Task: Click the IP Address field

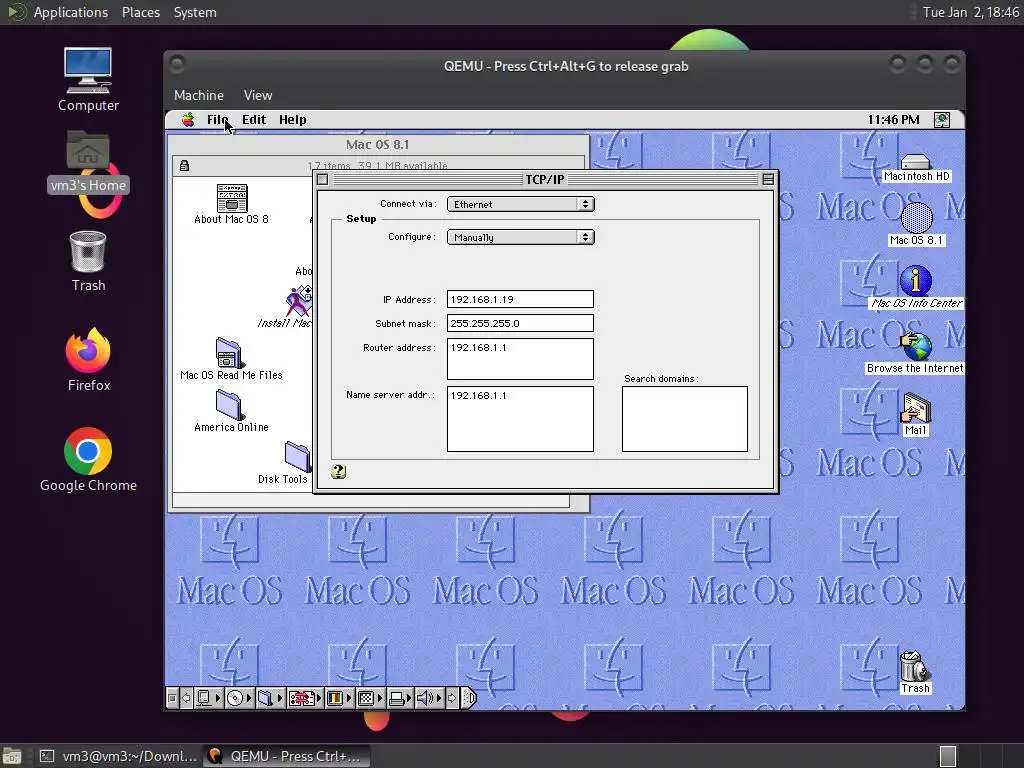Action: point(520,299)
